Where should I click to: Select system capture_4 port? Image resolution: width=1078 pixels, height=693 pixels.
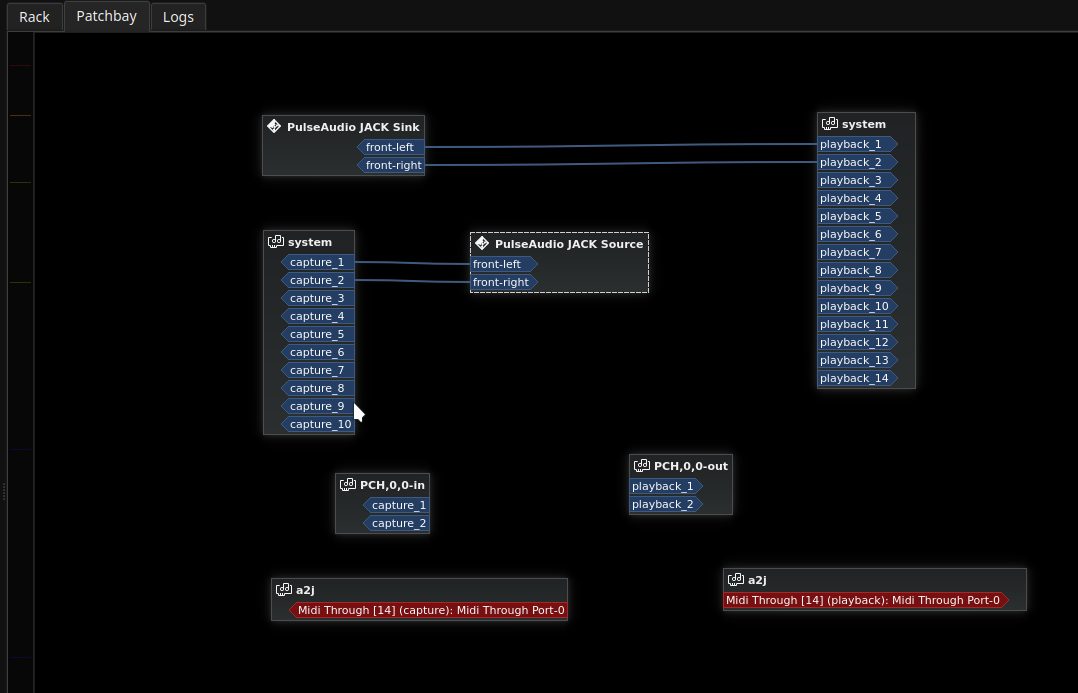(318, 316)
